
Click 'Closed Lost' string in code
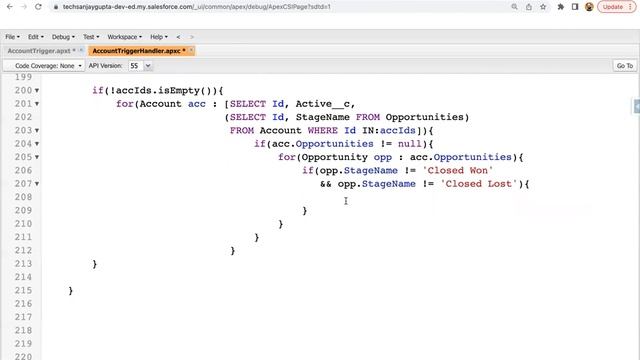[x=478, y=184]
